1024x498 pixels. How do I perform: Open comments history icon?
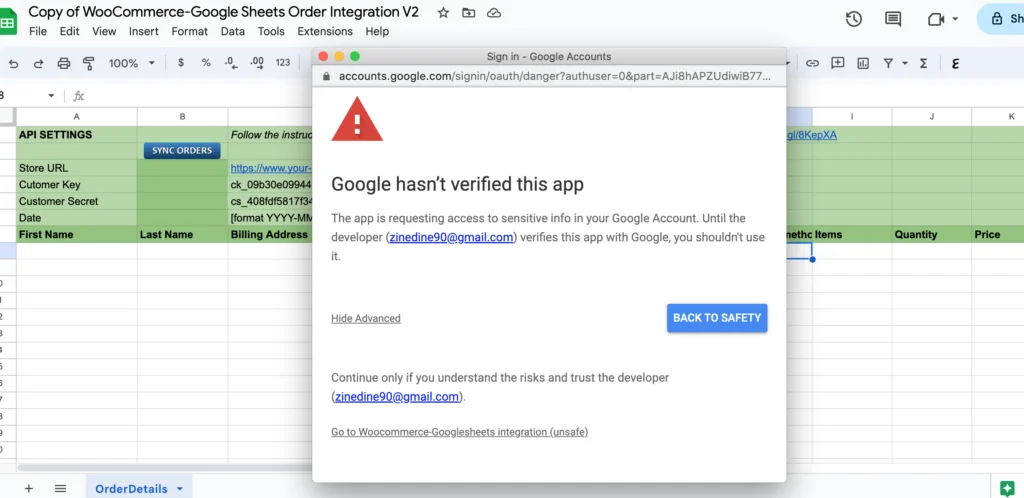(x=893, y=19)
